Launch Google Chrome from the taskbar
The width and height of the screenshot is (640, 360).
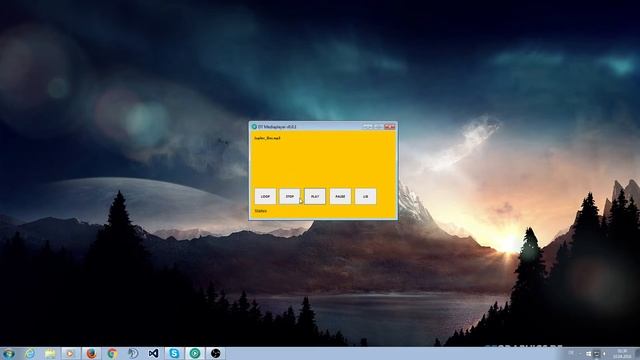click(x=112, y=353)
